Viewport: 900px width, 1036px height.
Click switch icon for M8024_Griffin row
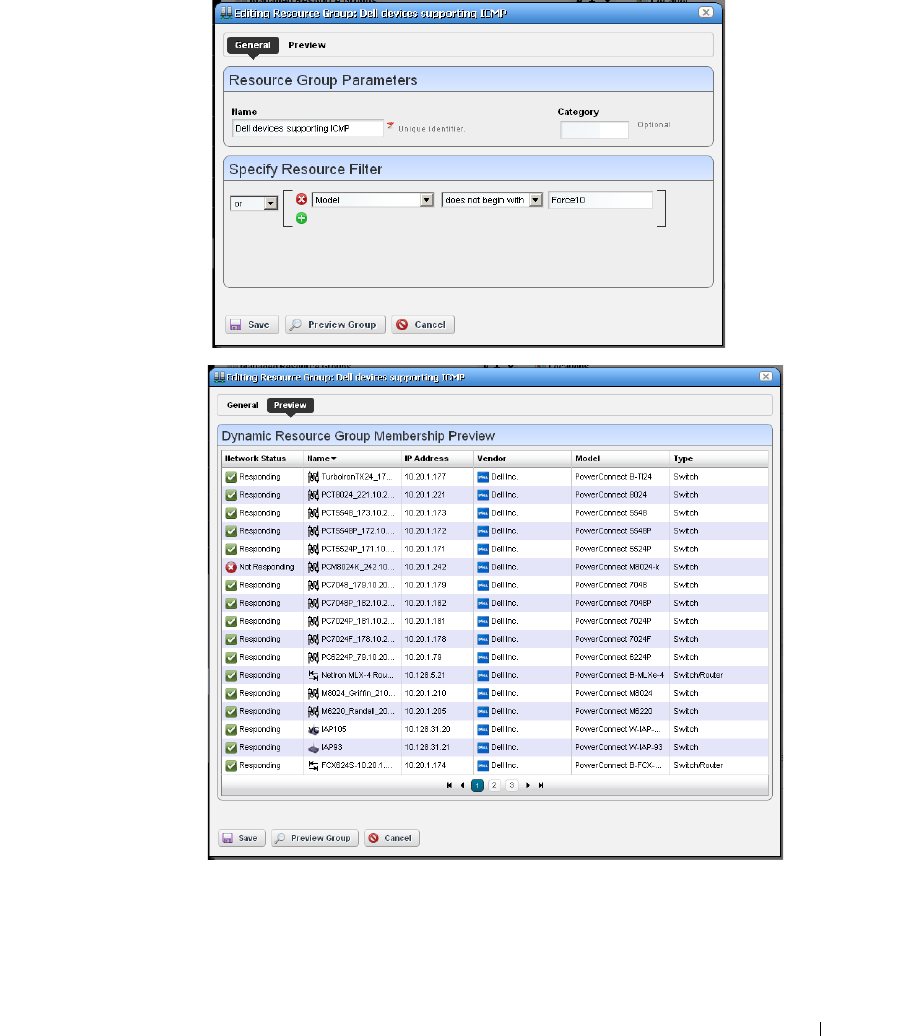(x=313, y=693)
